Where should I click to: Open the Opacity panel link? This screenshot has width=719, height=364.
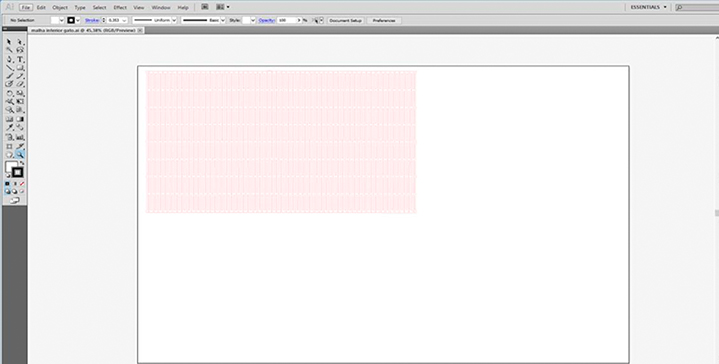pos(266,21)
